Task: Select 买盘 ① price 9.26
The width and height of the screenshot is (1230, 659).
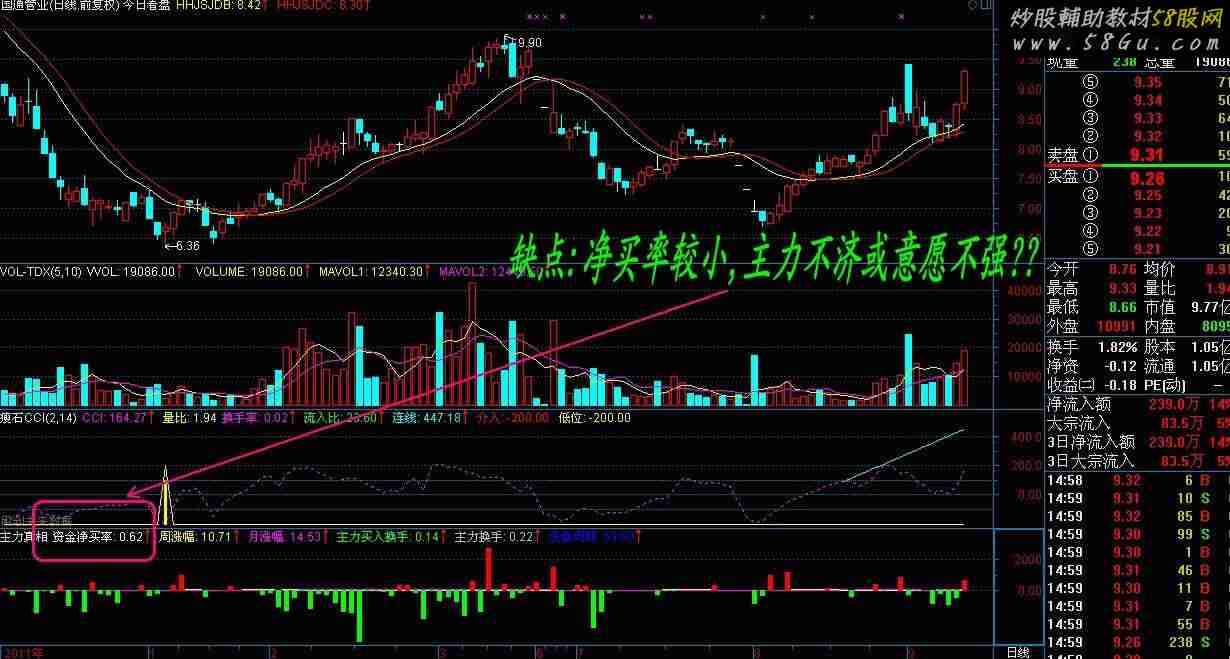Action: pos(1146,178)
